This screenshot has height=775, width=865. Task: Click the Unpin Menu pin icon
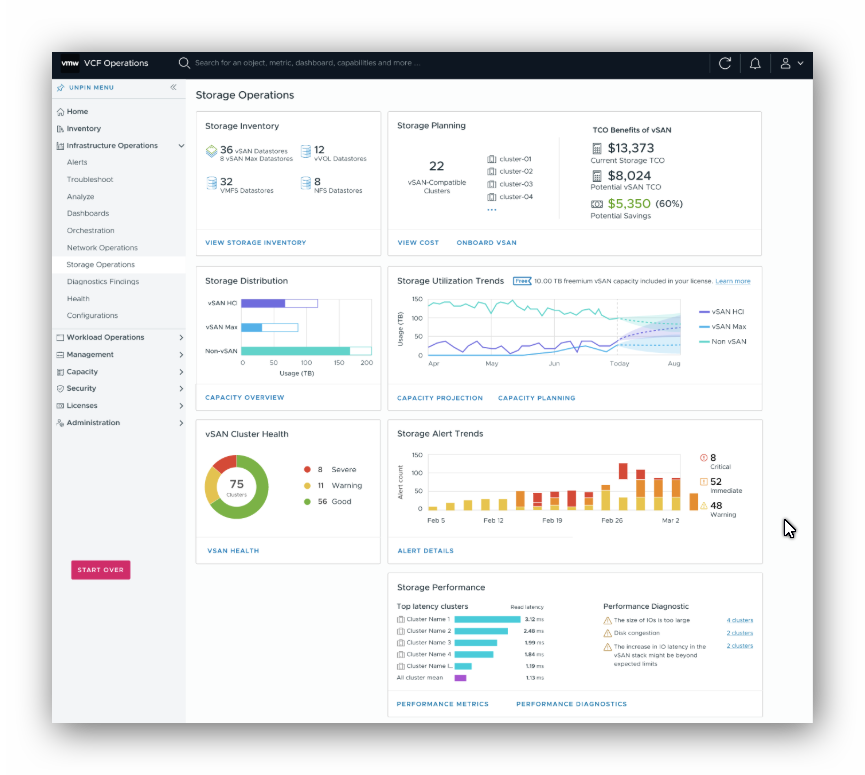click(61, 88)
